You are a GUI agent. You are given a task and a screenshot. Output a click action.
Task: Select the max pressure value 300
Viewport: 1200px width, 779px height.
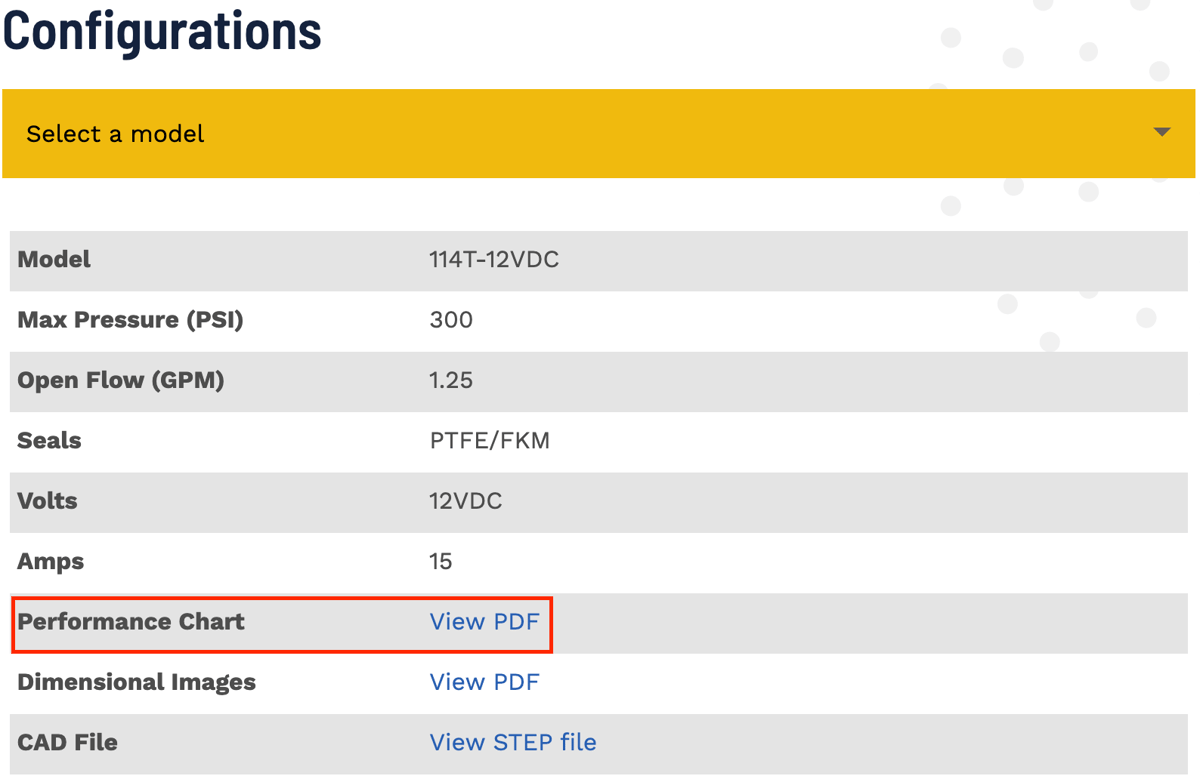(x=451, y=320)
